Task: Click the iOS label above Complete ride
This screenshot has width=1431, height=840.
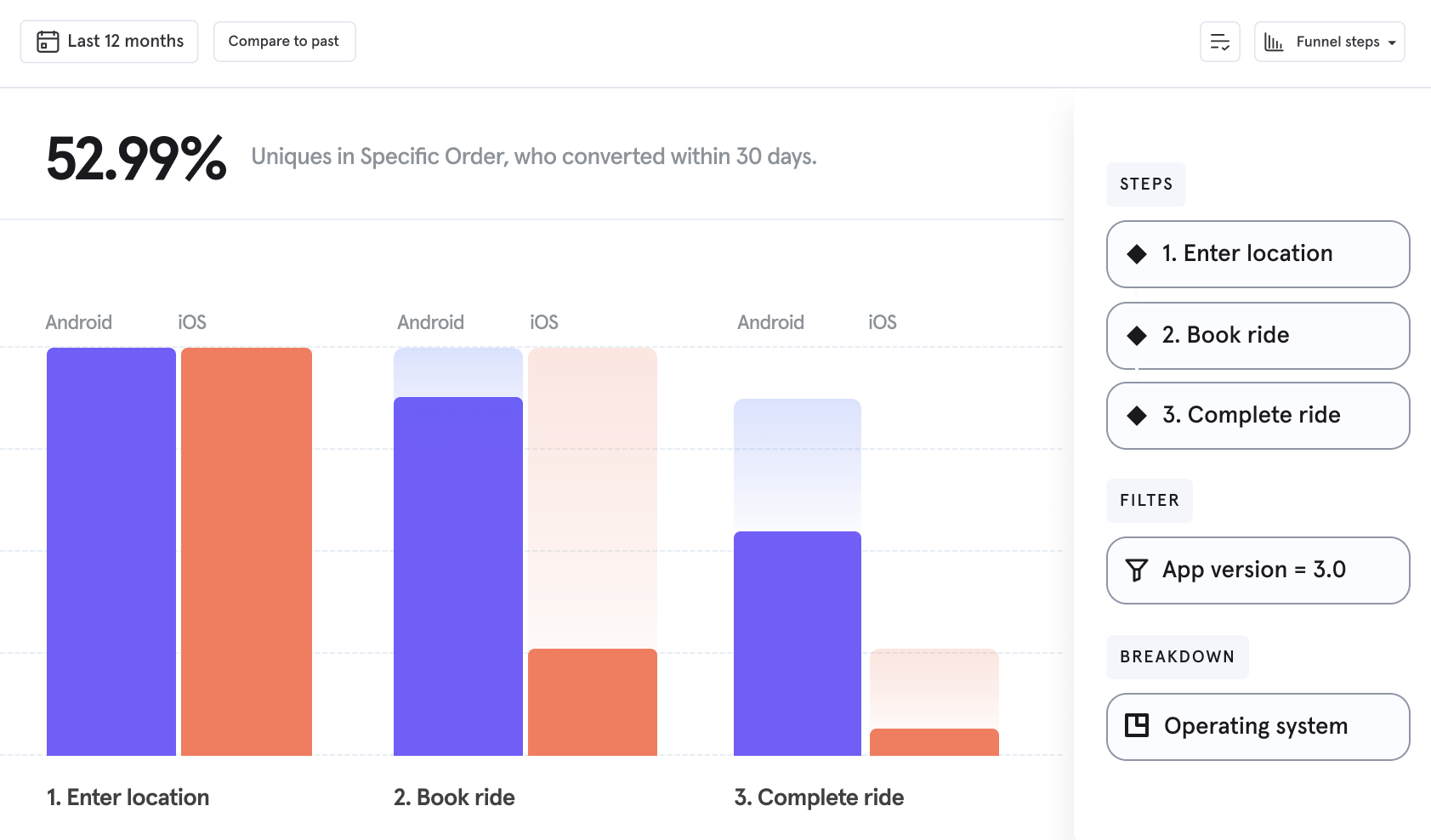Action: click(x=883, y=322)
